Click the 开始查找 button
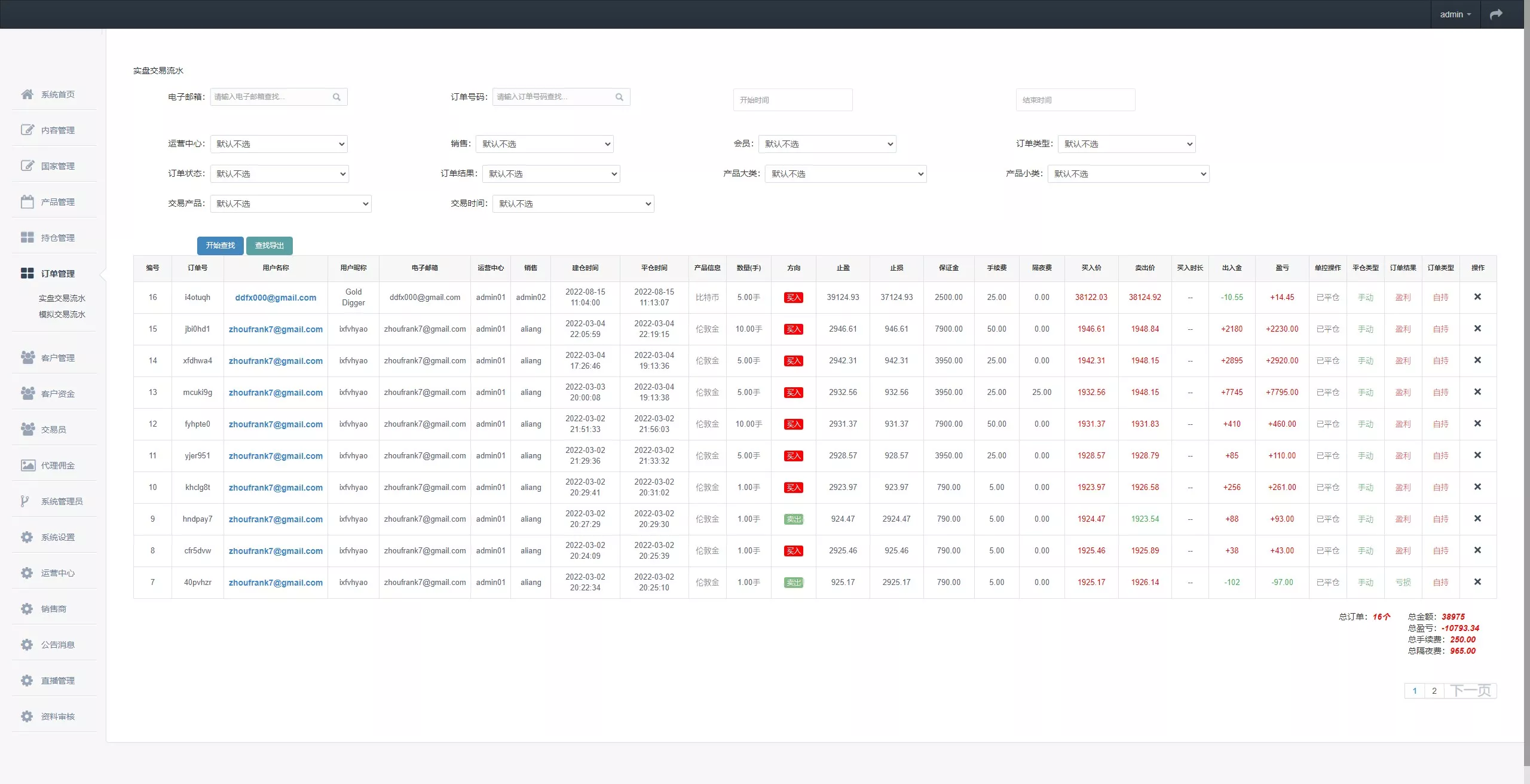Viewport: 1530px width, 784px height. [x=221, y=246]
